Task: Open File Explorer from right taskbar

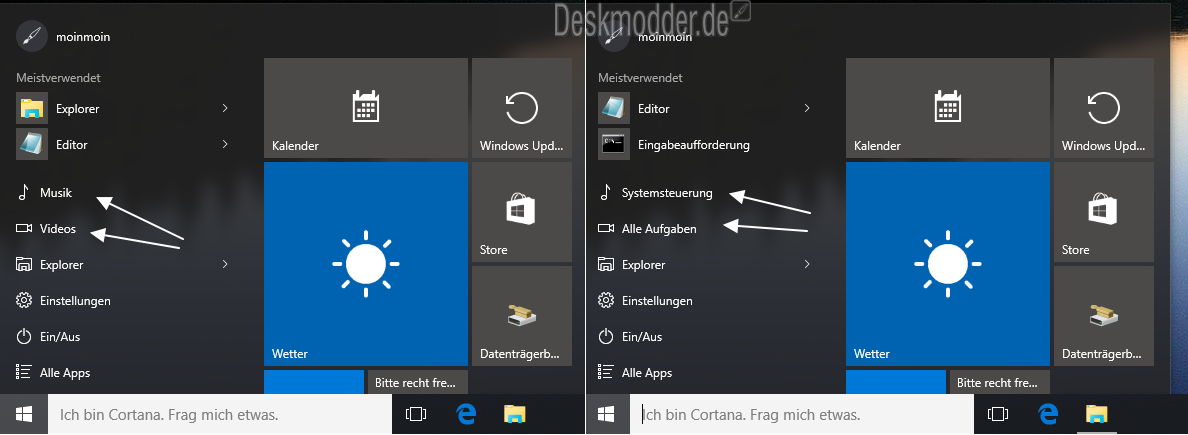Action: 1096,414
